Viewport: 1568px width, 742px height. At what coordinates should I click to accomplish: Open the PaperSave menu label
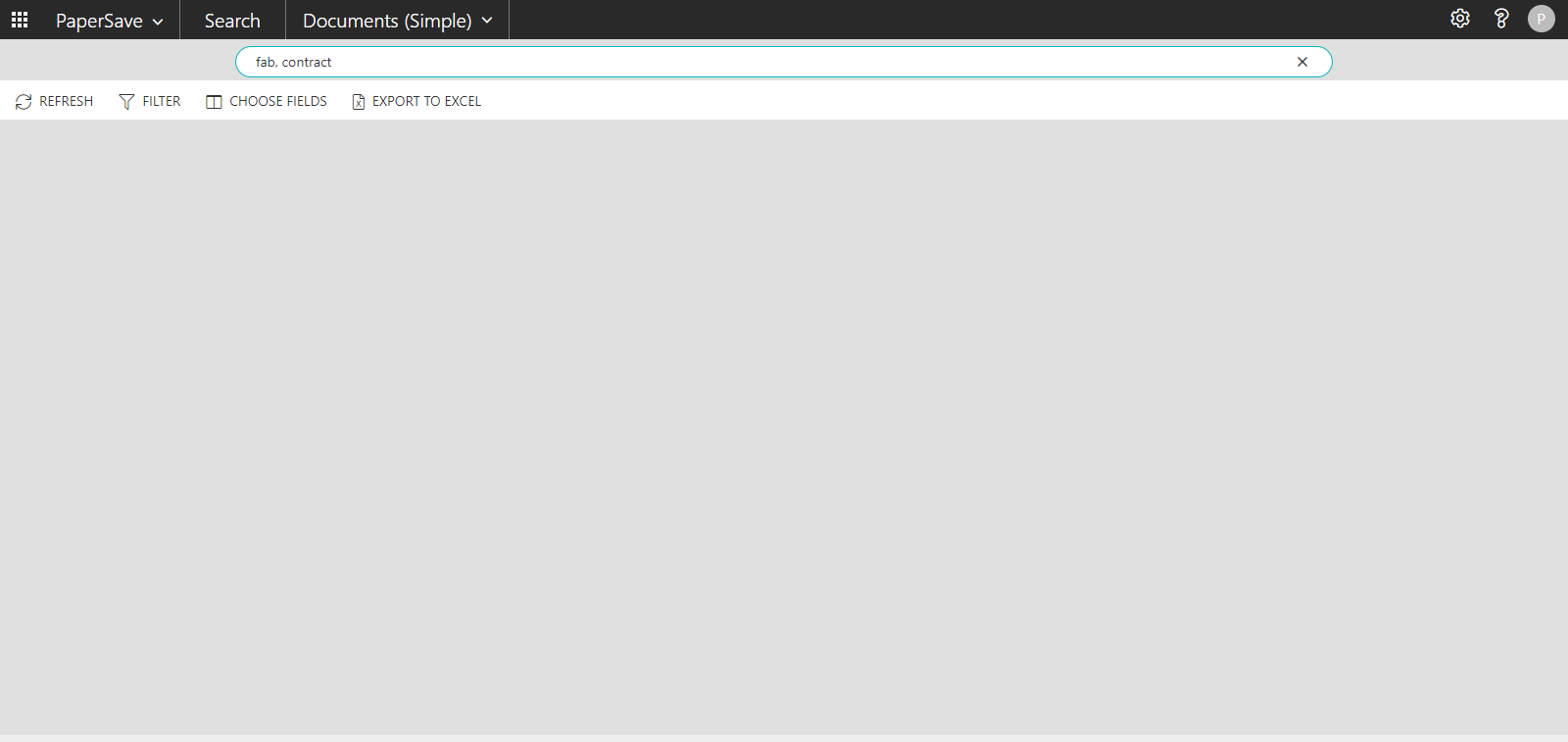(x=99, y=21)
